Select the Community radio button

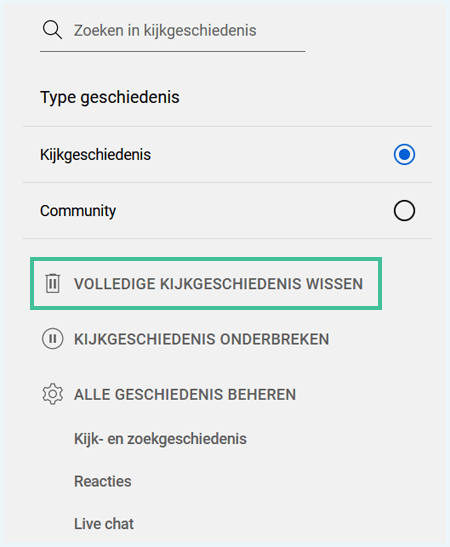coord(404,210)
